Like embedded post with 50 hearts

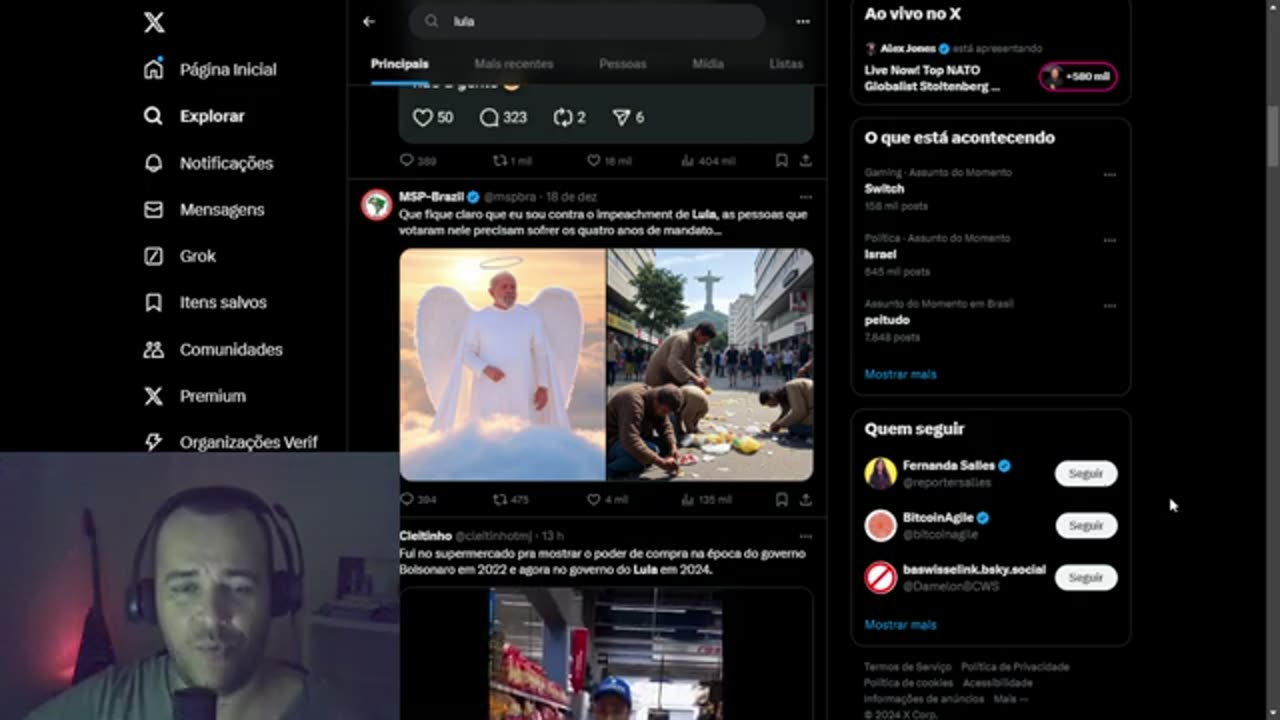click(433, 117)
